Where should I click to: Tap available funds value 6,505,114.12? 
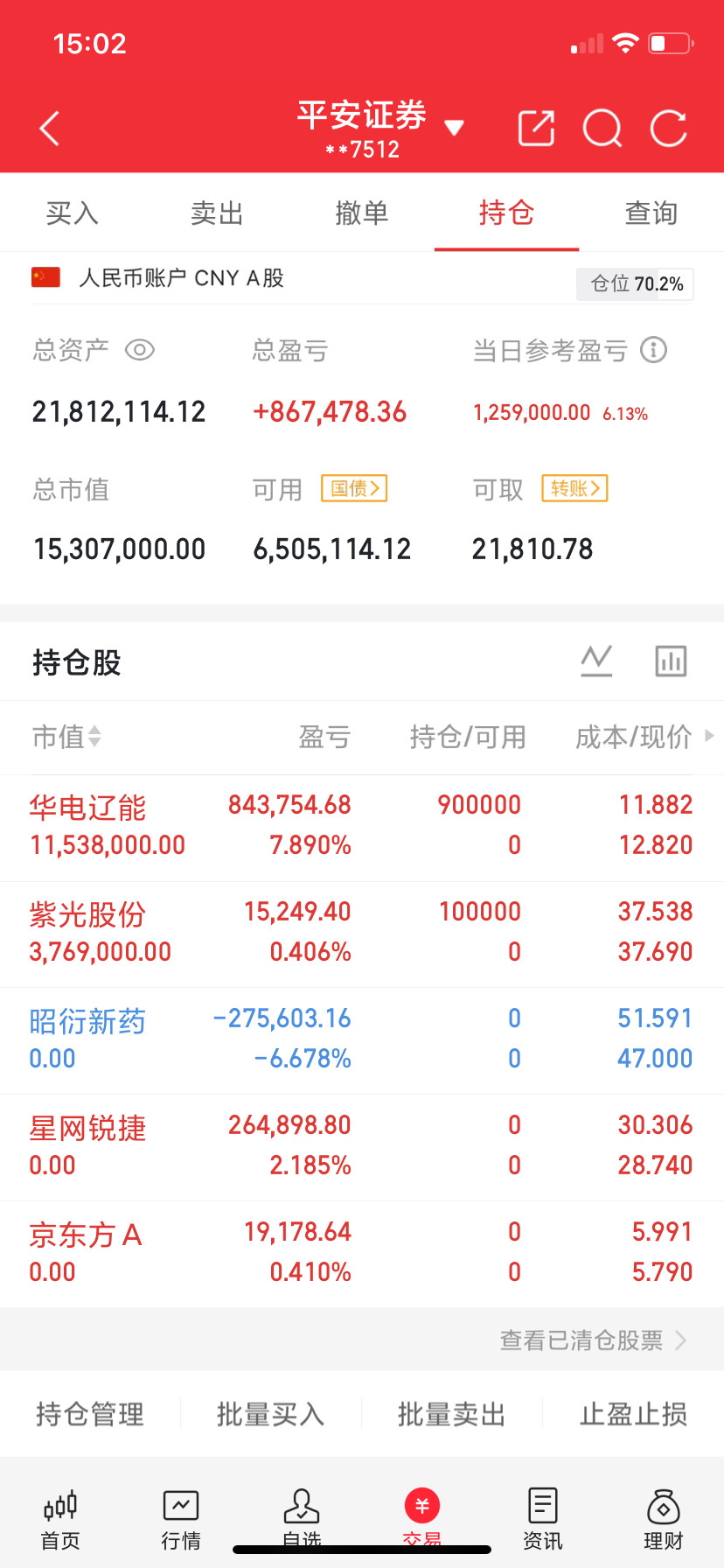click(x=332, y=549)
